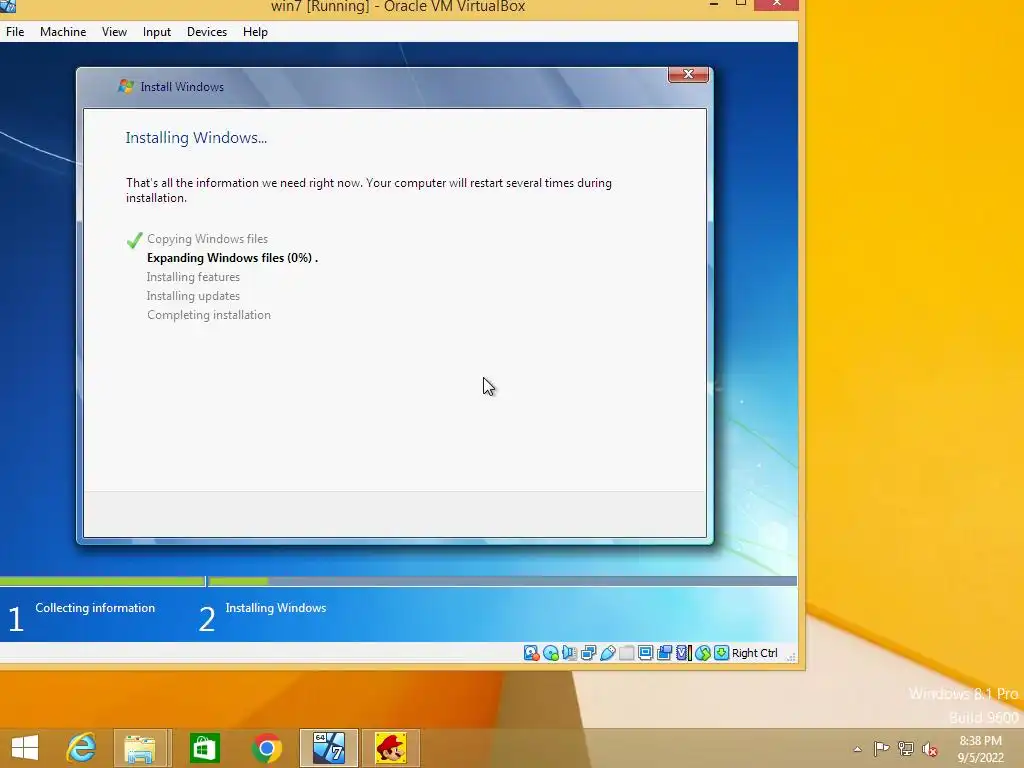
Task: Click the 'Collecting information' stage label
Action: tap(95, 608)
